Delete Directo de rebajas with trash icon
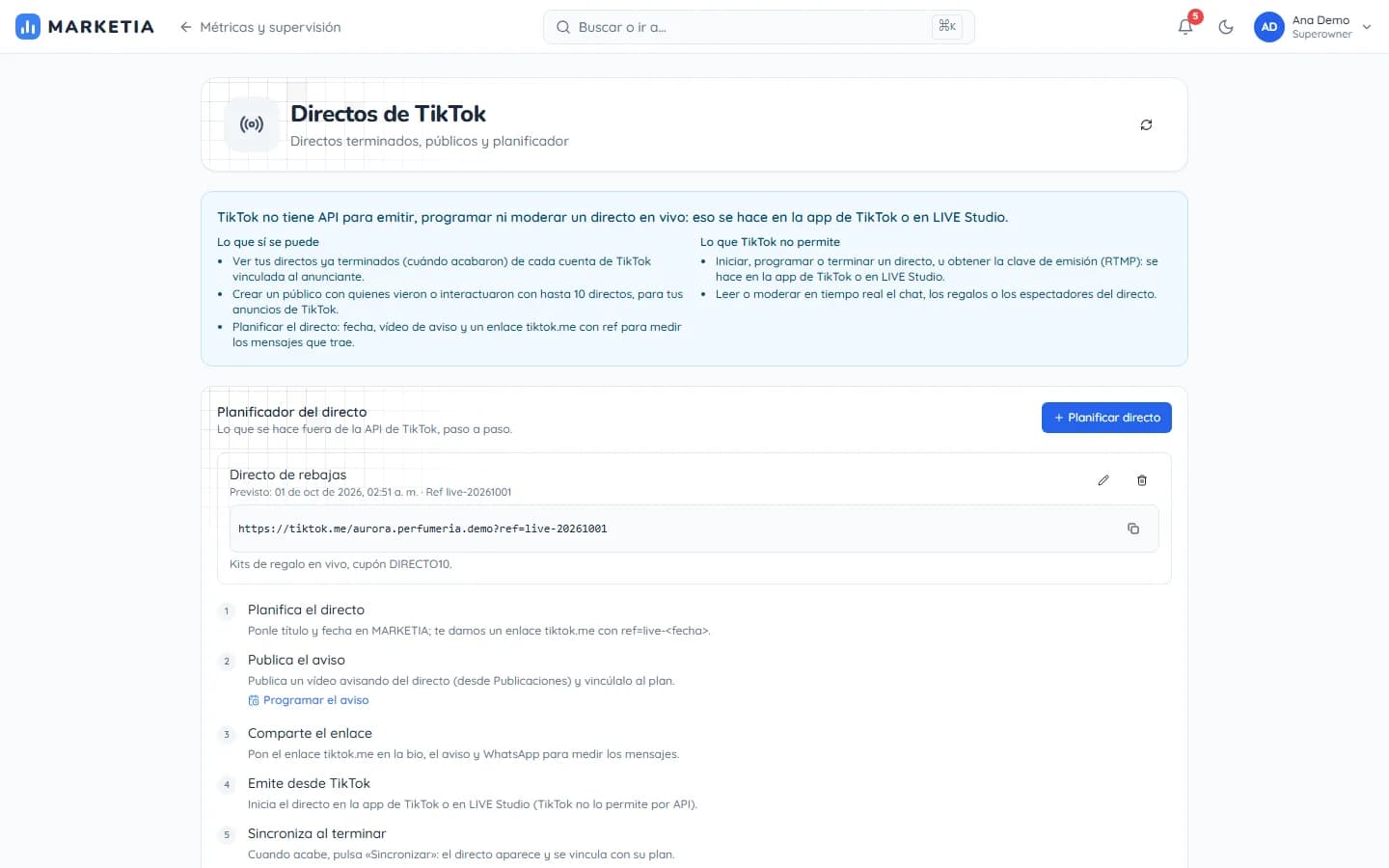Viewport: 1389px width, 868px height. point(1142,480)
